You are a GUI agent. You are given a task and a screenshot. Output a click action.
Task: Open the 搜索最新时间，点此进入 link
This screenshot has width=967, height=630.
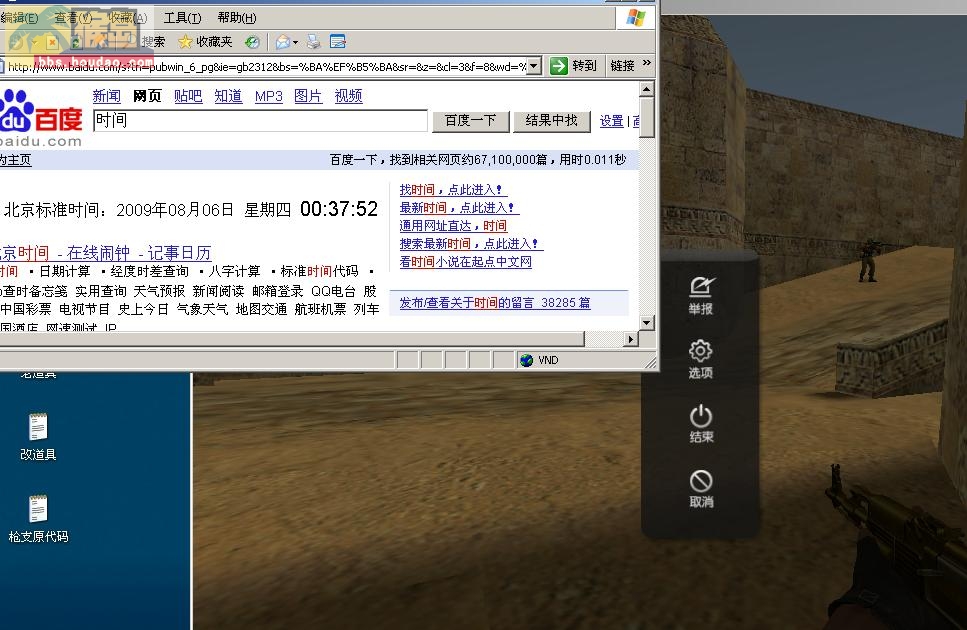click(469, 243)
